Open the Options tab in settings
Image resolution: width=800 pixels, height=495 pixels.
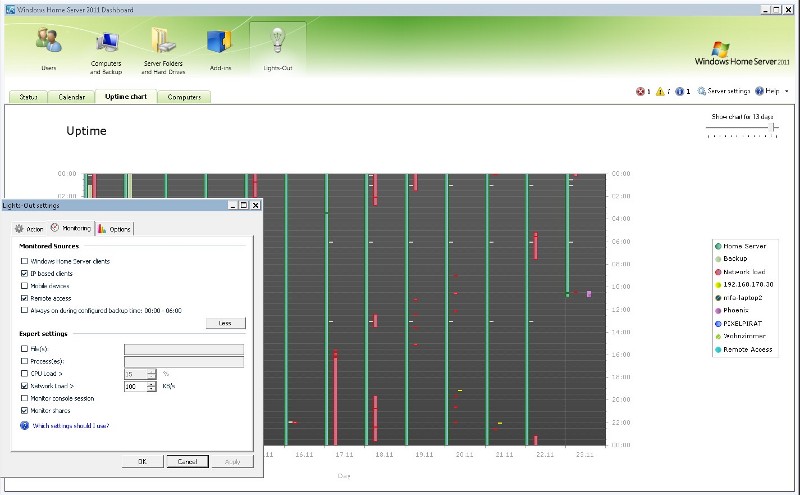click(115, 229)
